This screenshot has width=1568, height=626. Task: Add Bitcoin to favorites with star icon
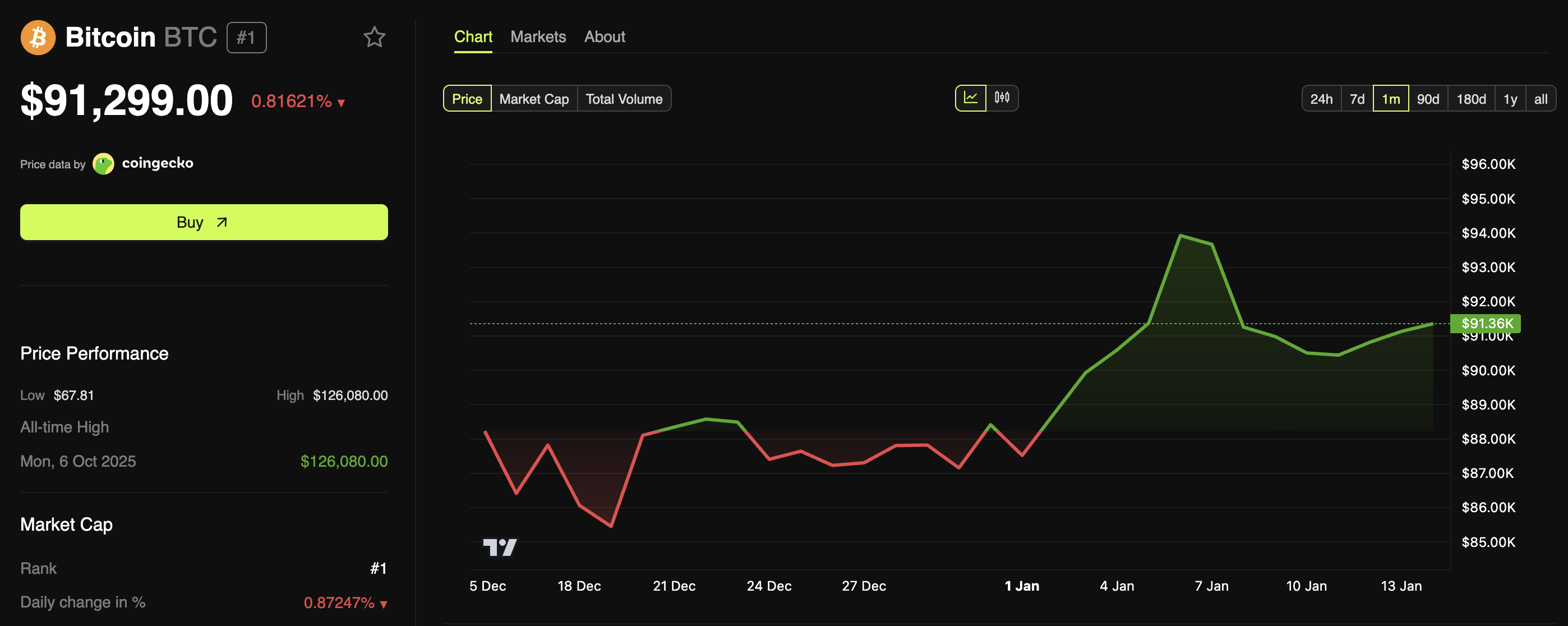tap(375, 38)
